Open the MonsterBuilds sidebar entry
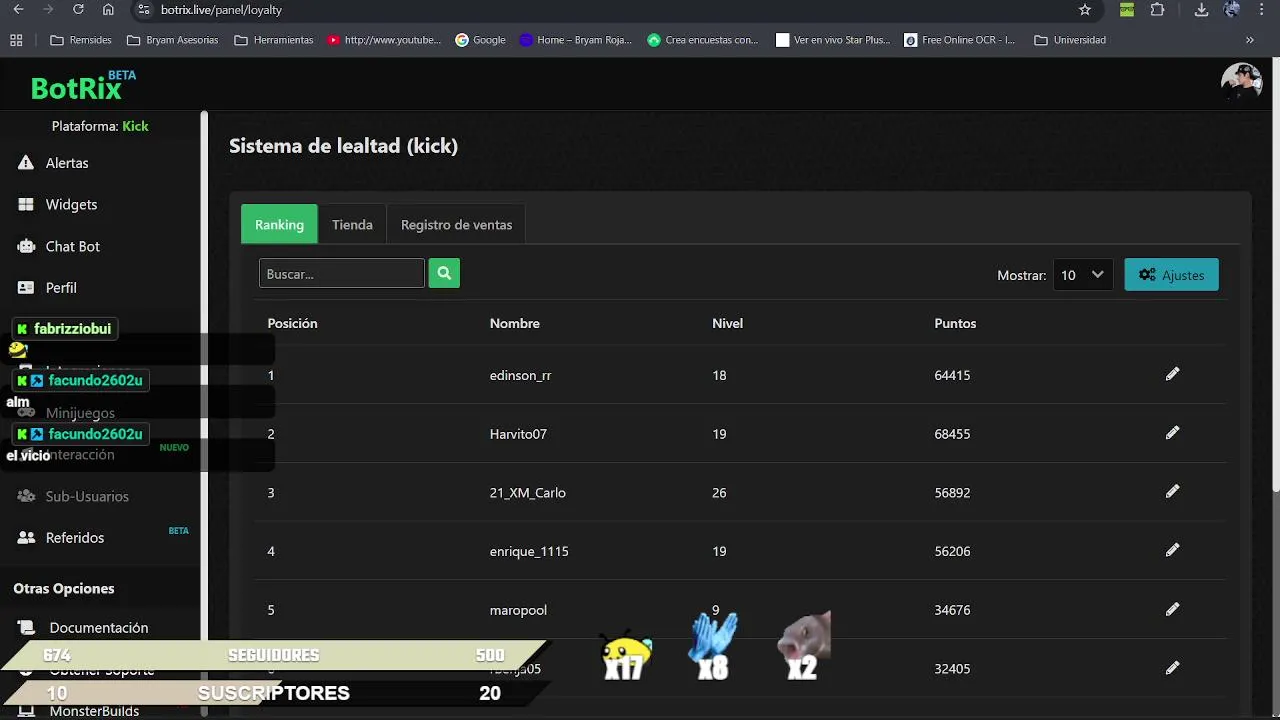 [94, 711]
